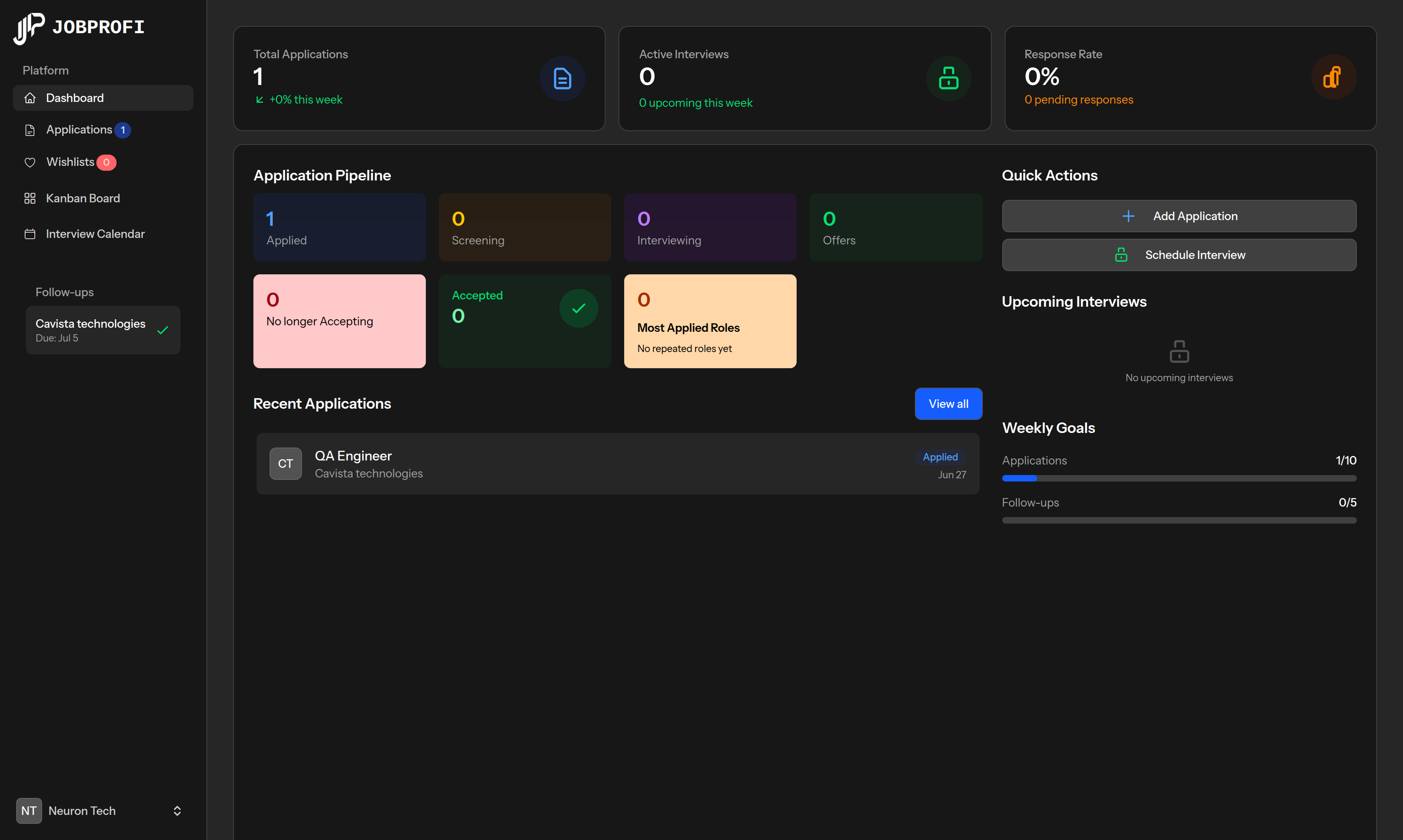Open the Kanban Board grid icon
The height and width of the screenshot is (840, 1403).
pyautogui.click(x=31, y=198)
